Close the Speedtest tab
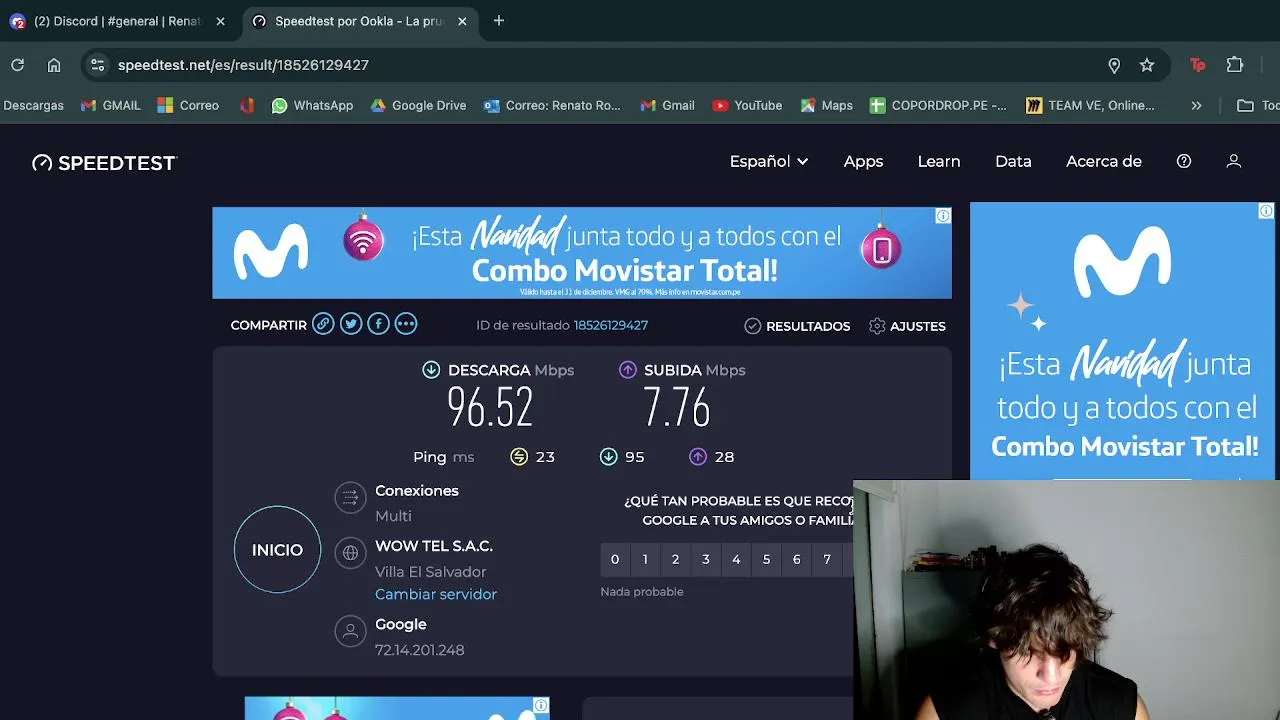 [x=462, y=21]
